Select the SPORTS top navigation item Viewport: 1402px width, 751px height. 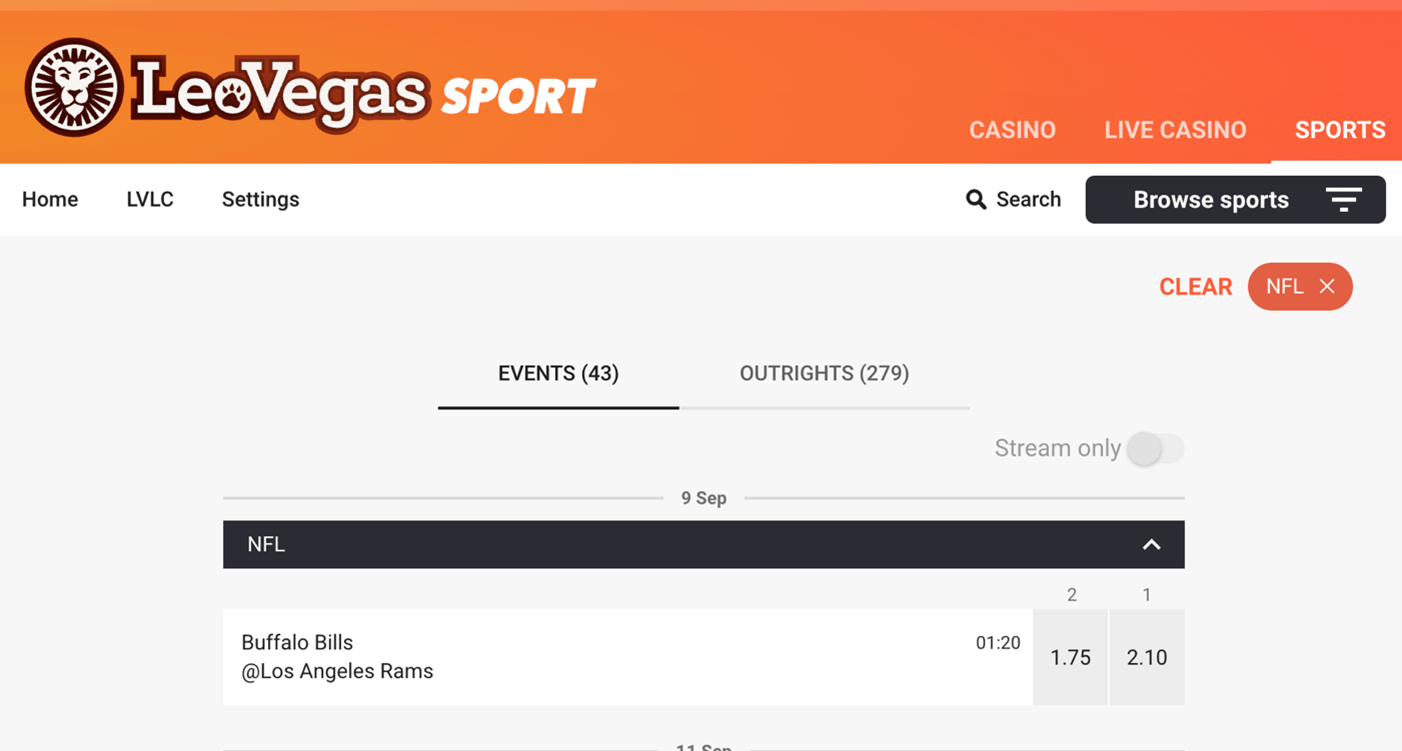coord(1340,130)
